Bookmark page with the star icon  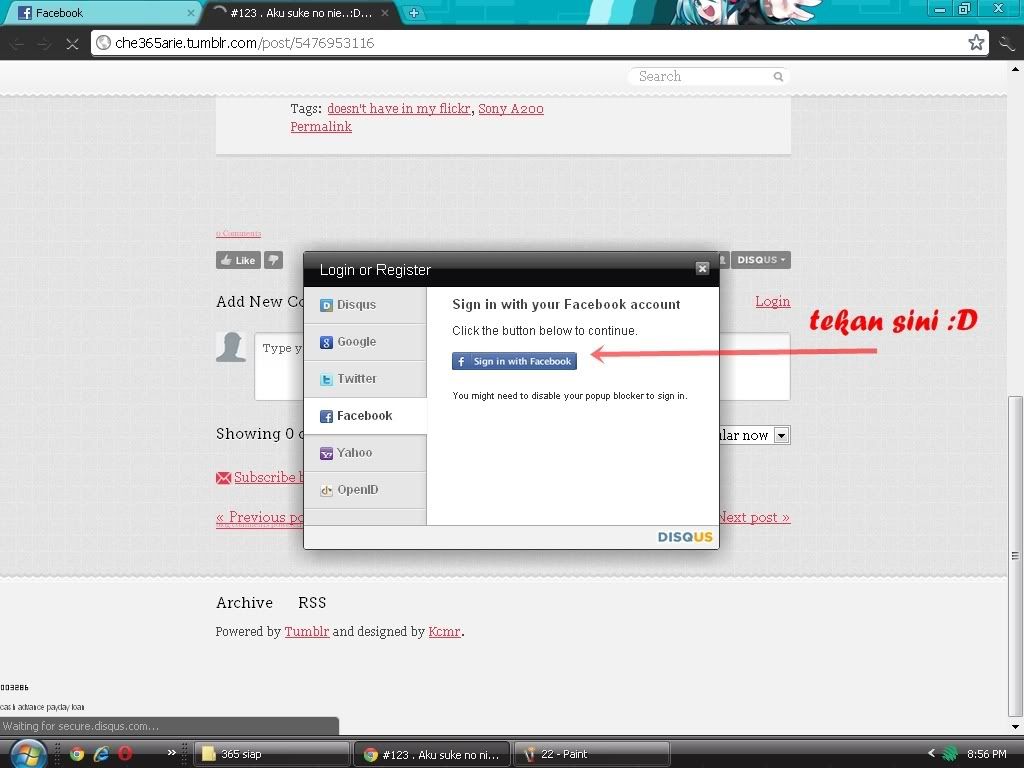(x=976, y=43)
